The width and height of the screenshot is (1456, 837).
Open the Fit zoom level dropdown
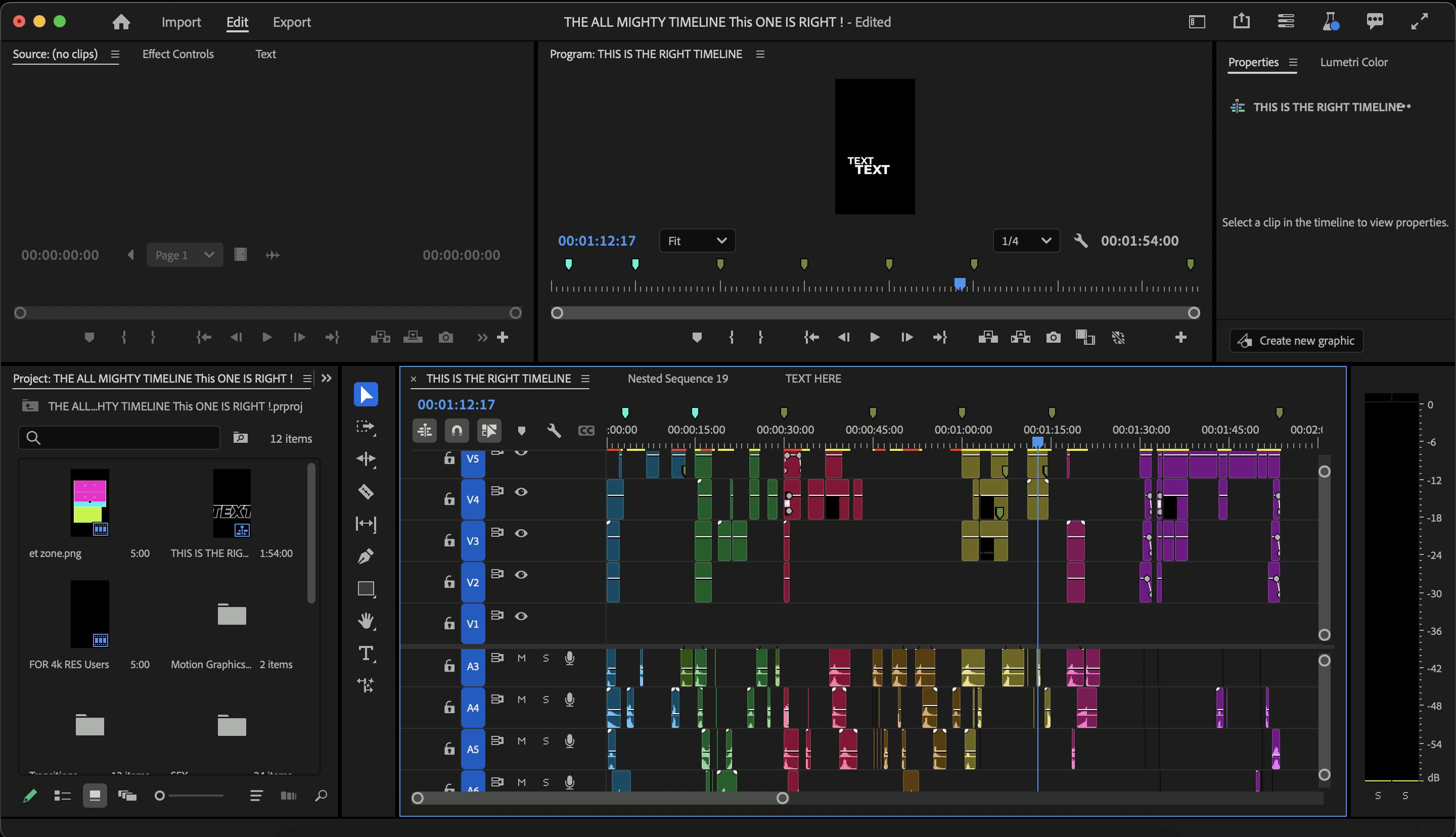(x=697, y=241)
